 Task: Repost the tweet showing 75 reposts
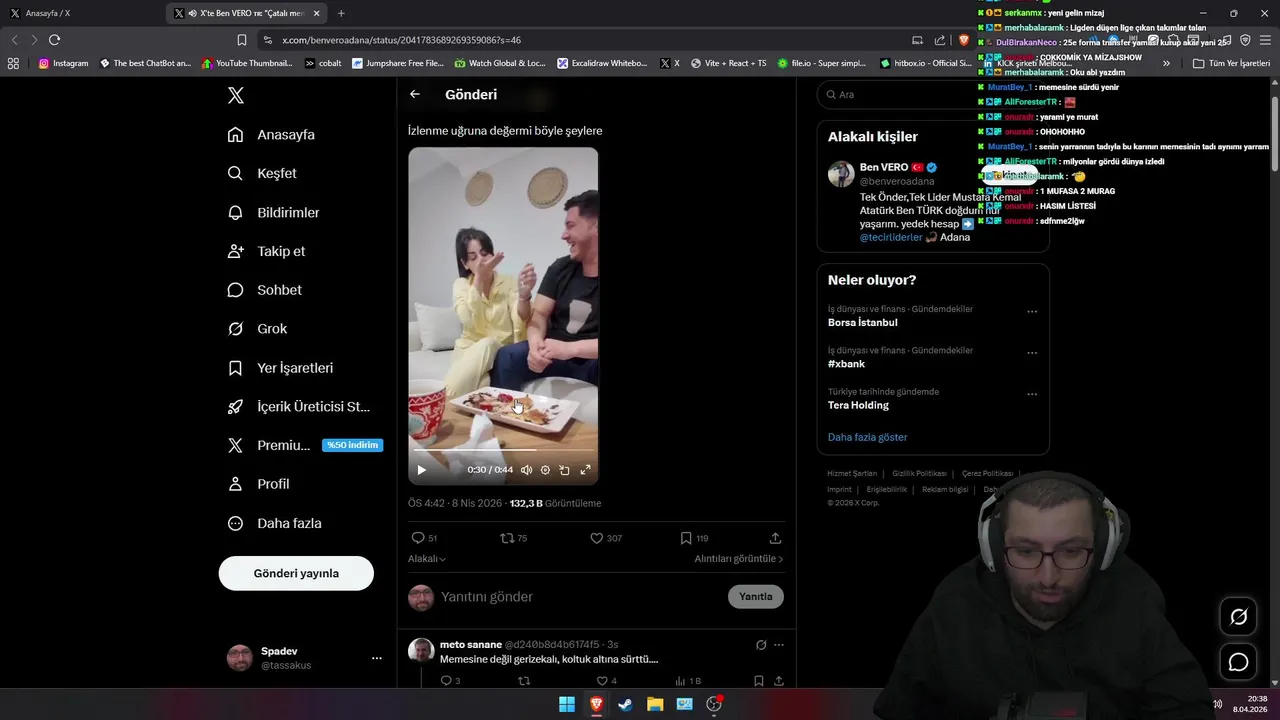tap(513, 538)
